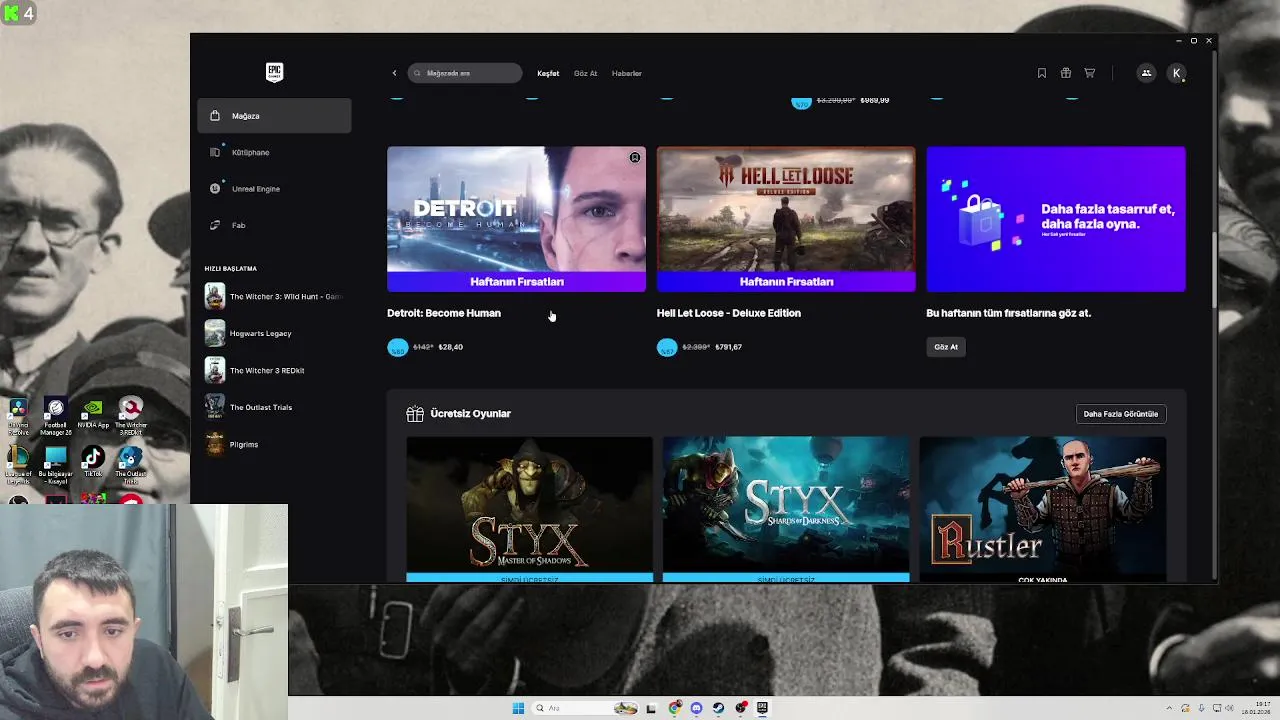1280x720 pixels.
Task: Click the Detroit discount percentage badge
Action: (x=397, y=347)
